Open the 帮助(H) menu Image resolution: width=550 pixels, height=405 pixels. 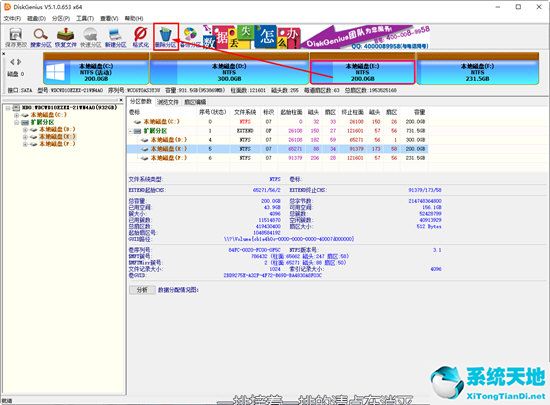click(x=134, y=18)
